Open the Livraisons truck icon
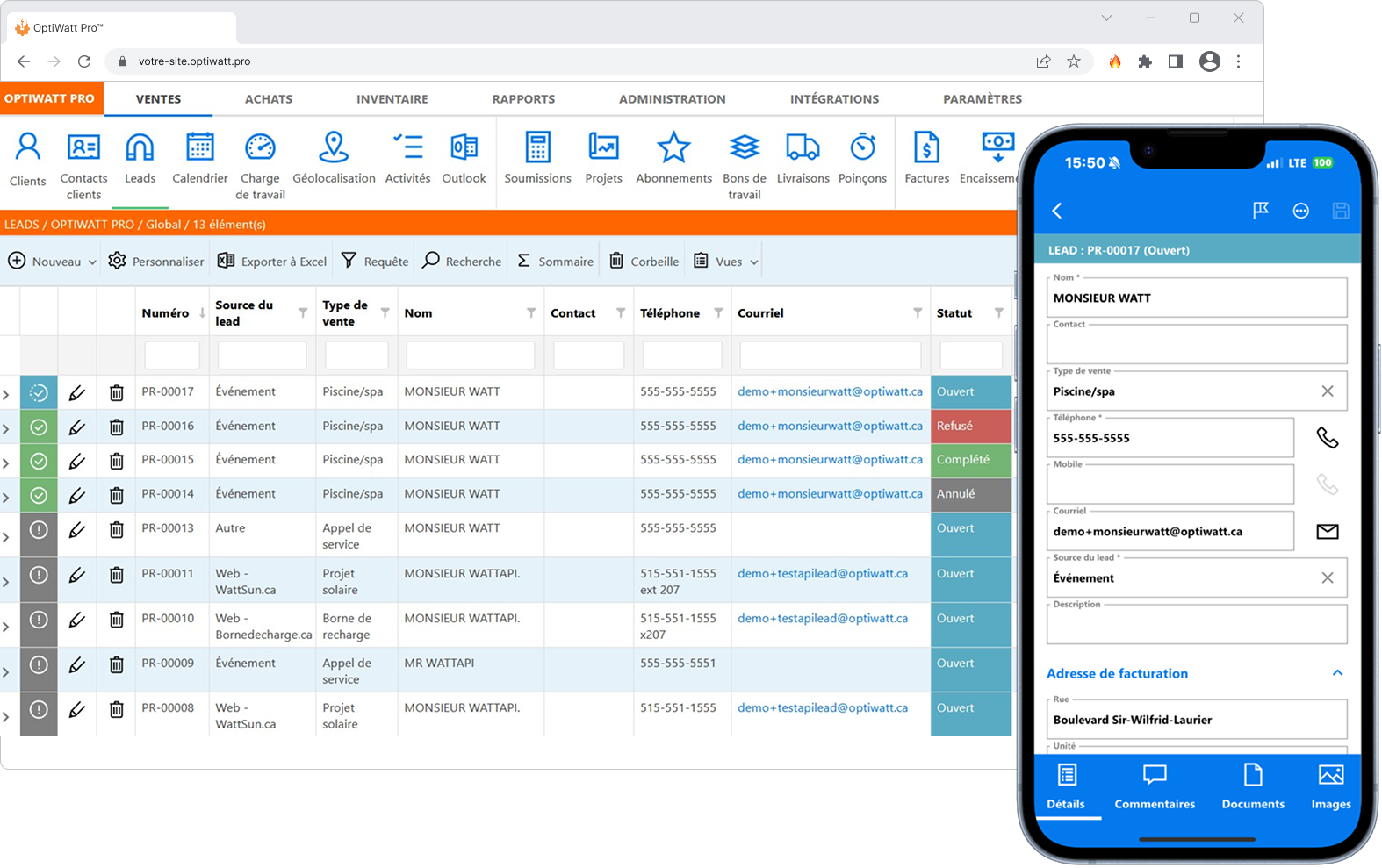 [803, 146]
